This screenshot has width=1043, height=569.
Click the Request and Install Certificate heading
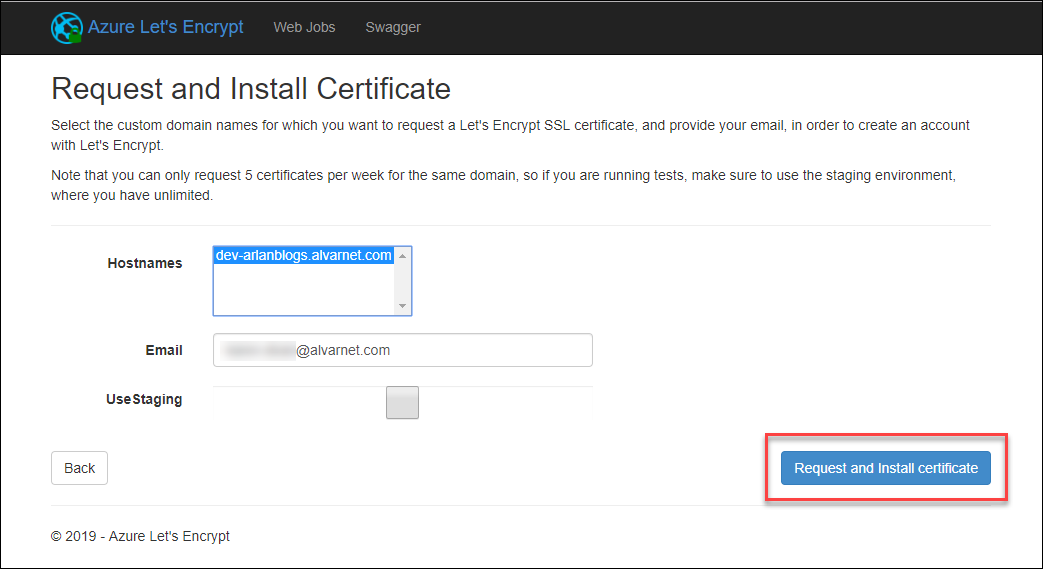click(x=251, y=89)
